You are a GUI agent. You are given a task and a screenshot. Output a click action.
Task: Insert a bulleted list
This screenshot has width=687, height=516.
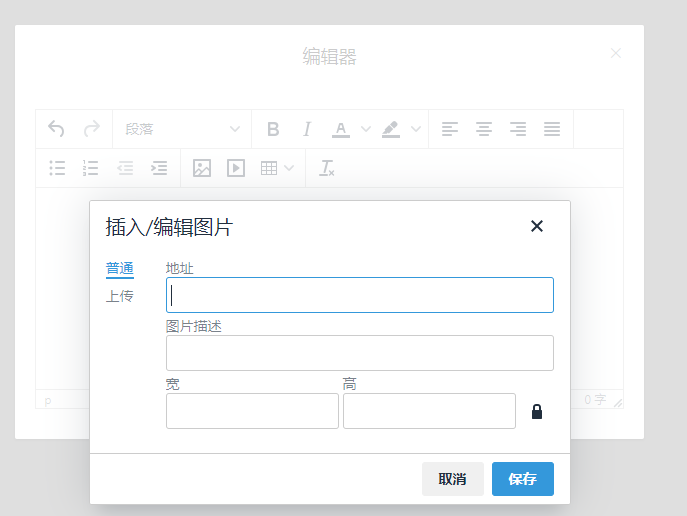(x=57, y=168)
